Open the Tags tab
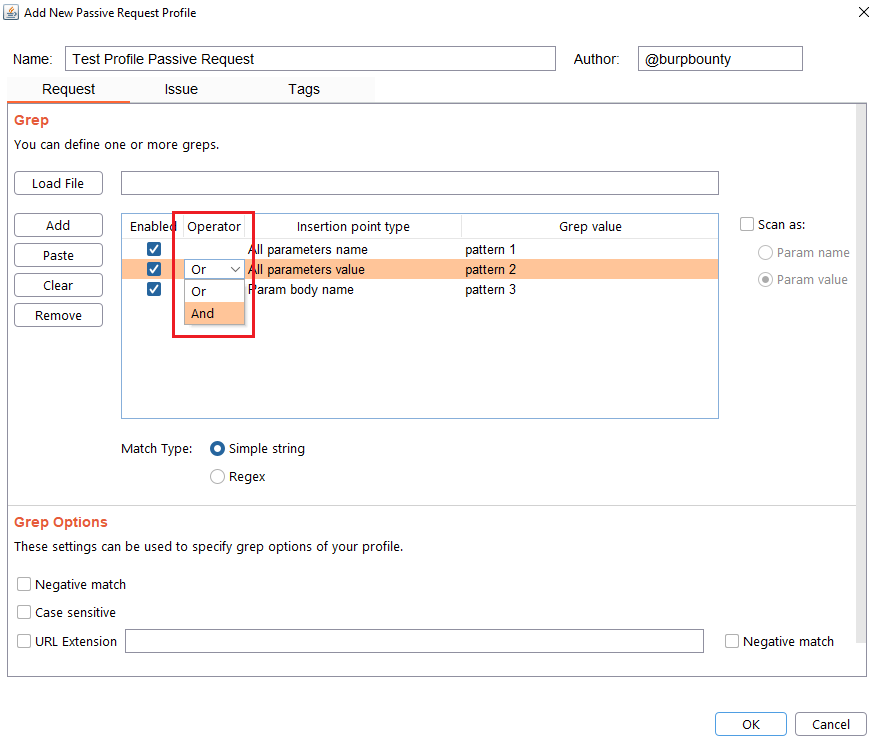Image resolution: width=873 pixels, height=741 pixels. [304, 89]
